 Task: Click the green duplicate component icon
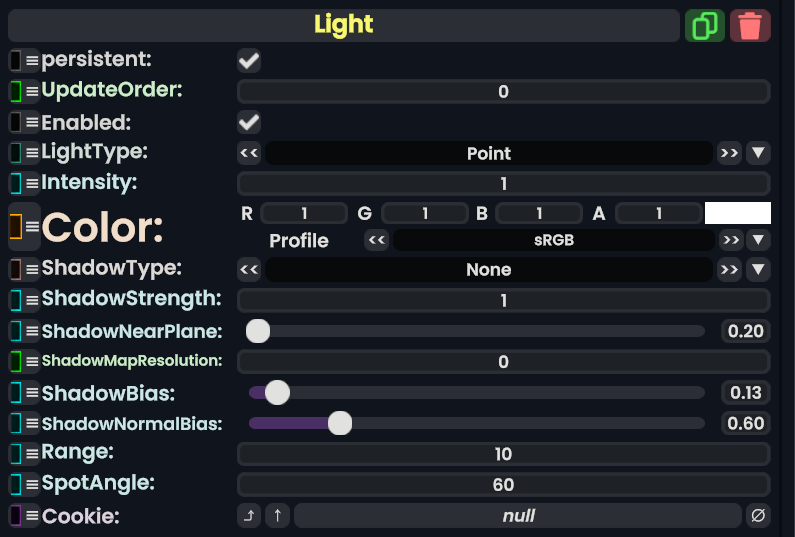(x=705, y=25)
